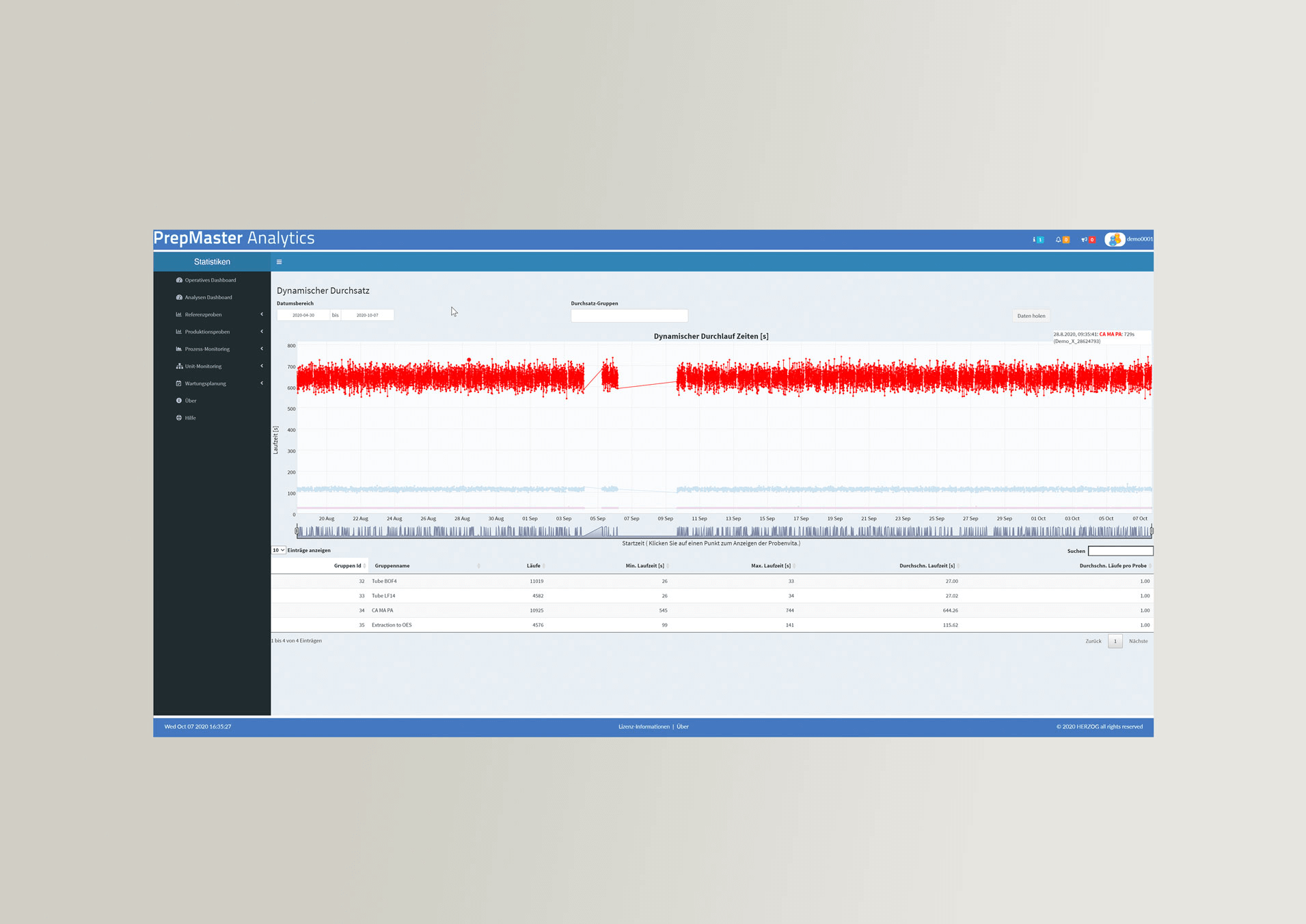Expand the Unit-Monitoring submenu chevron
1306x924 pixels.
(262, 366)
